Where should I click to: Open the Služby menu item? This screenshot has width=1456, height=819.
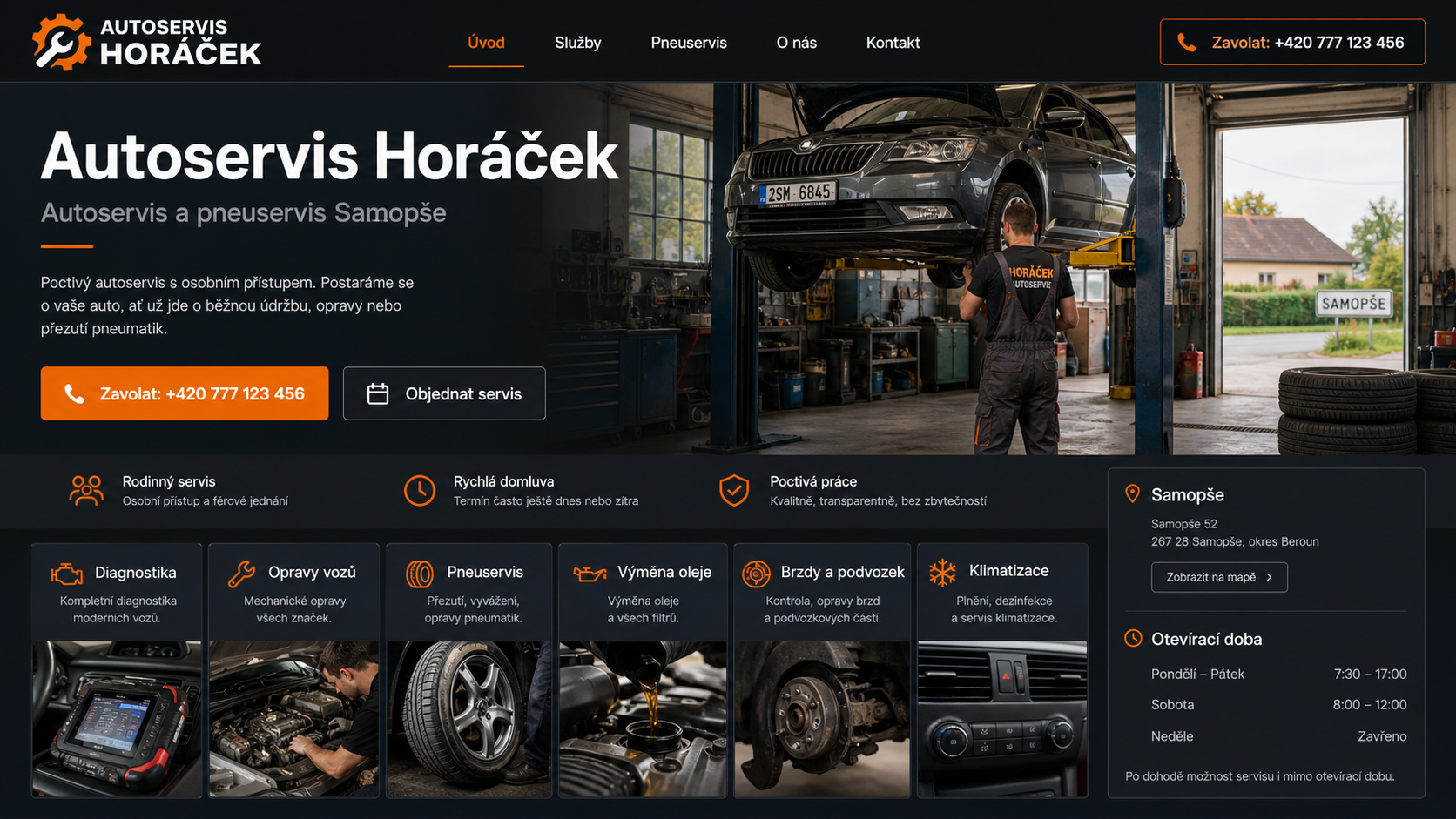tap(578, 43)
